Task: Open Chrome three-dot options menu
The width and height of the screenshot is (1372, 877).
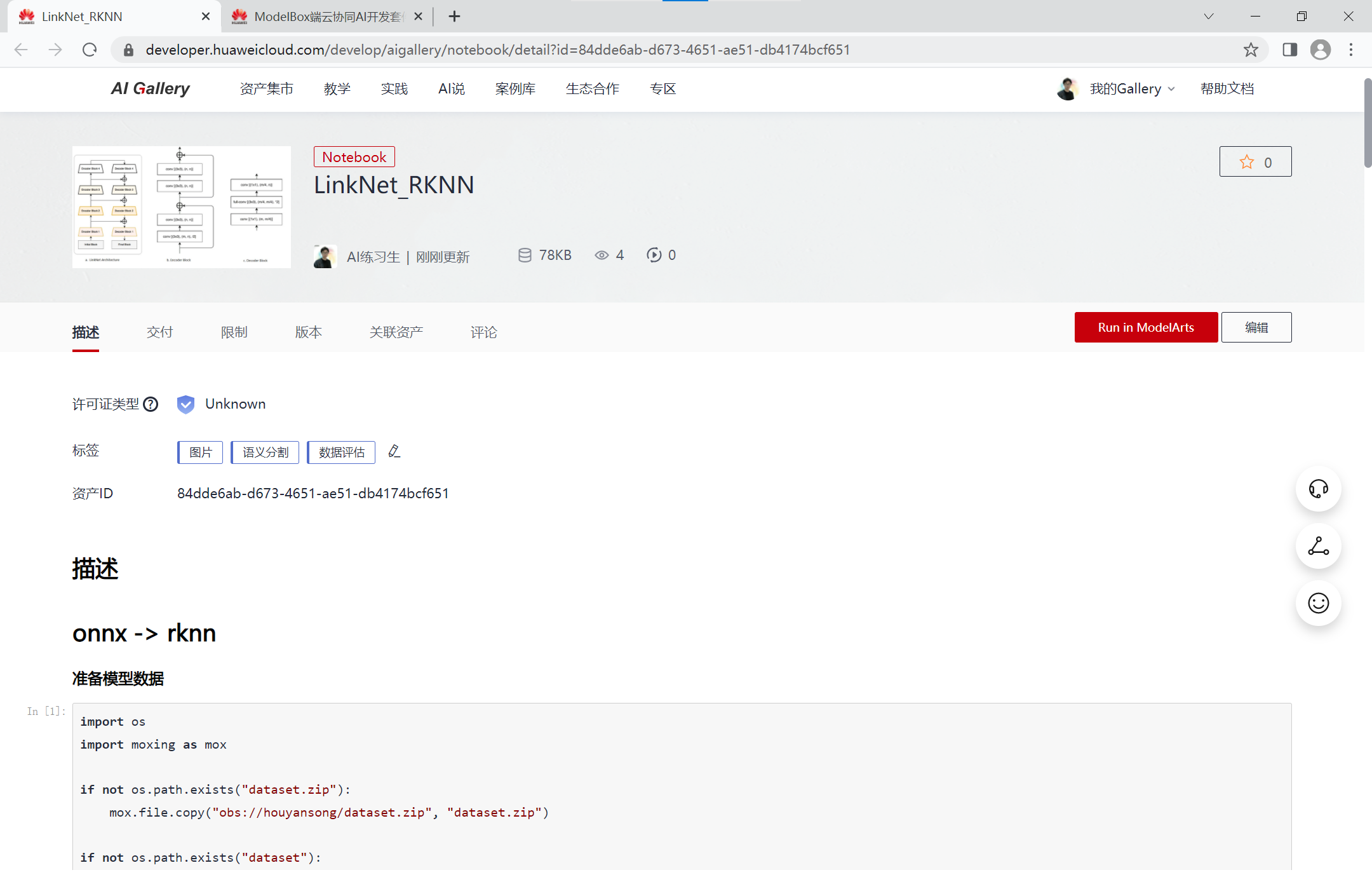Action: [x=1351, y=50]
